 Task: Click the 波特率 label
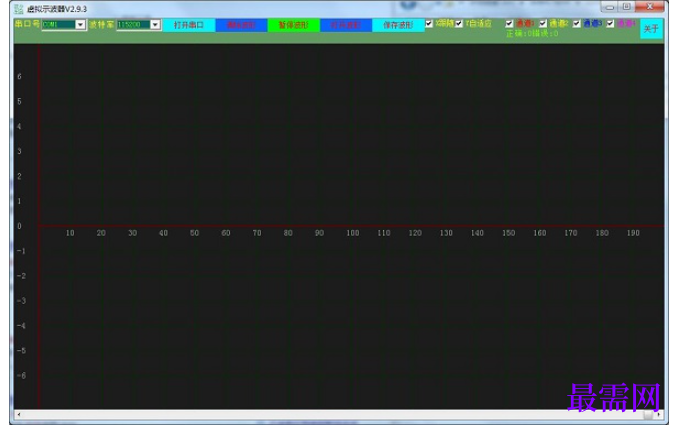click(x=101, y=25)
